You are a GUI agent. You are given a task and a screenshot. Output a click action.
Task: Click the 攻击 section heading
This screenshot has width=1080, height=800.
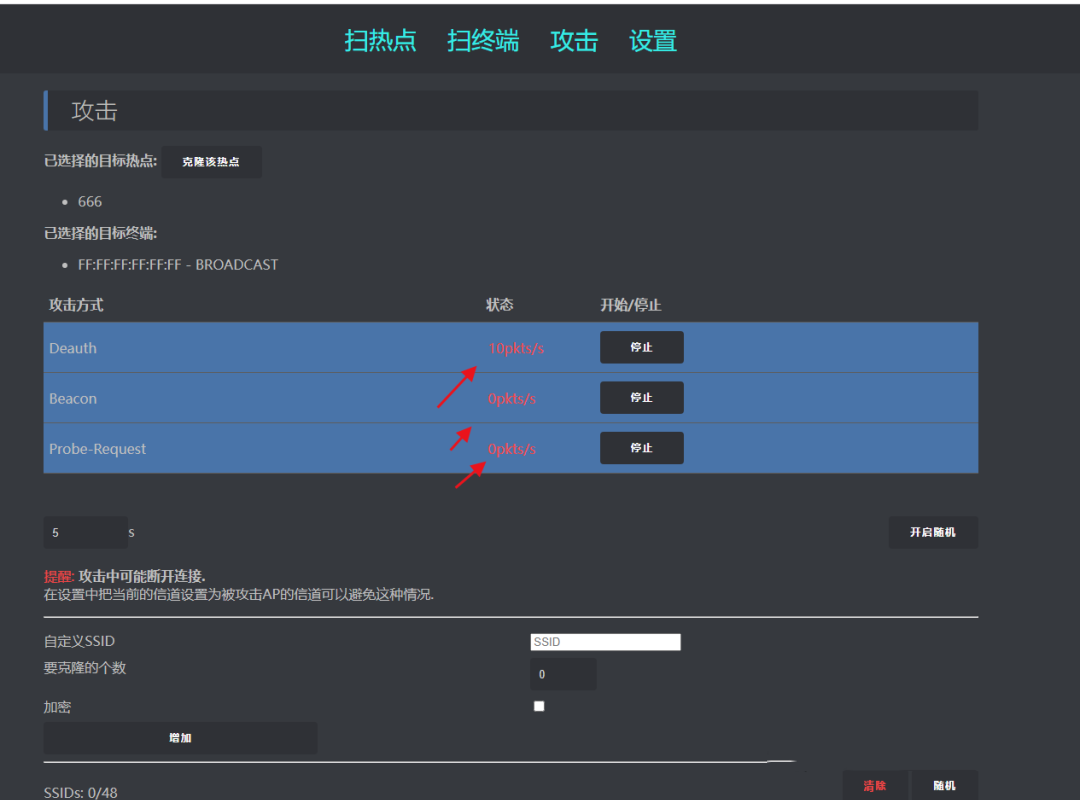95,110
